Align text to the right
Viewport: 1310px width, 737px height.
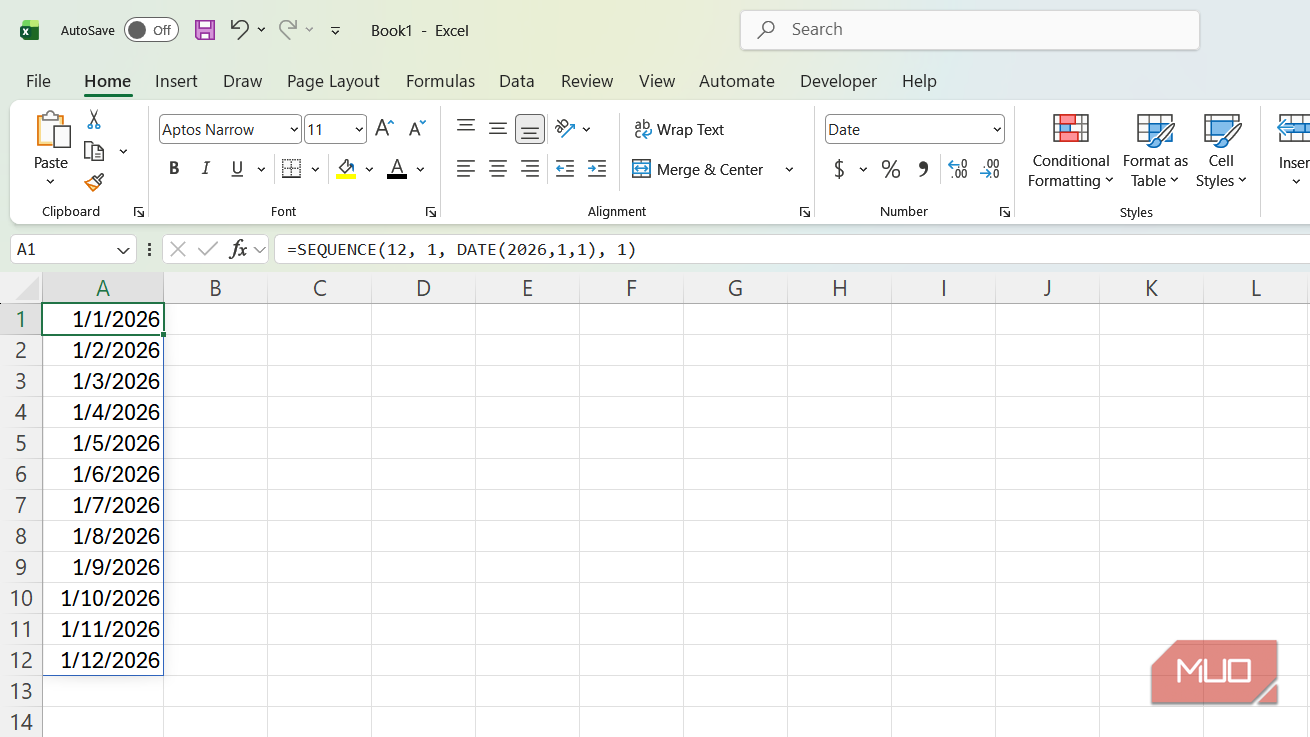(x=530, y=169)
